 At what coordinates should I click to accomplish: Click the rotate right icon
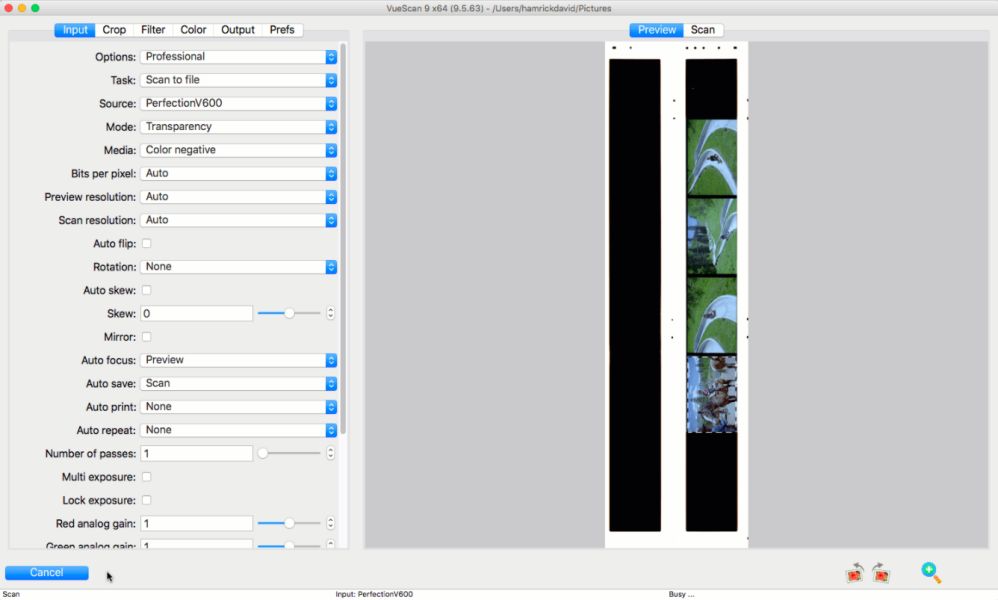pyautogui.click(x=881, y=573)
